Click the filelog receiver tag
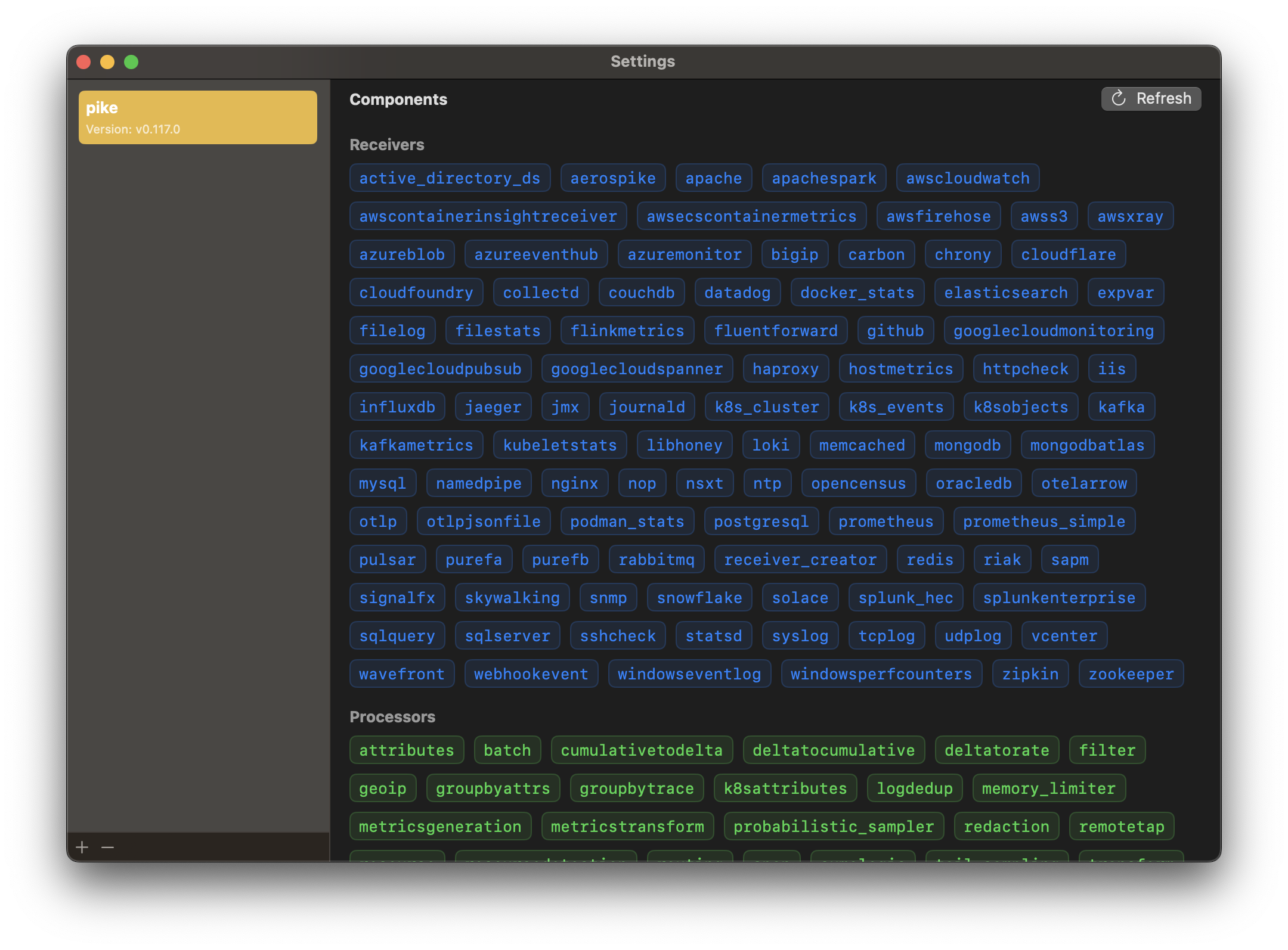The image size is (1288, 950). pos(392,331)
